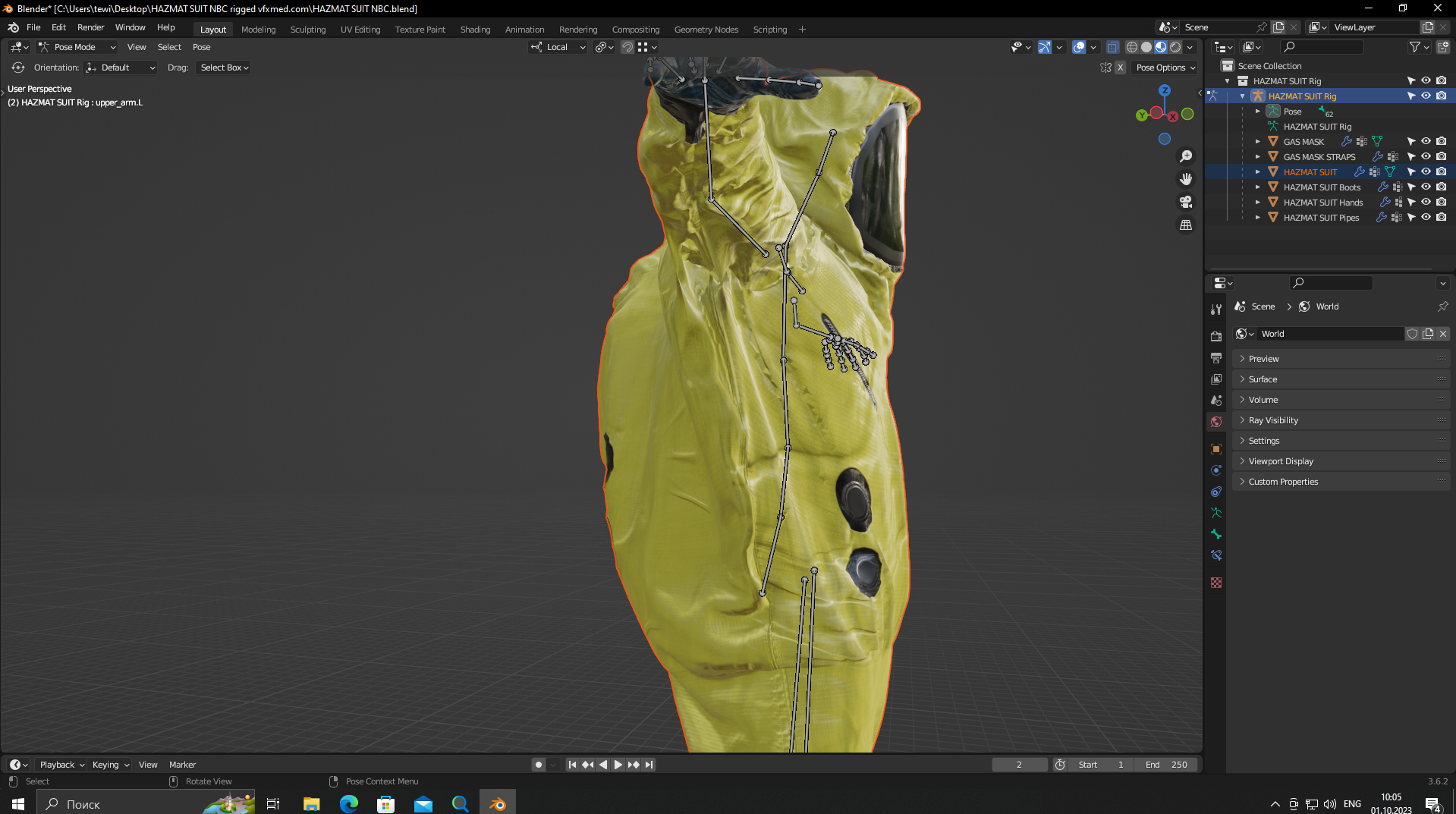Hide HAZMAT SUIT Boots eye icon
The height and width of the screenshot is (814, 1456).
point(1426,187)
